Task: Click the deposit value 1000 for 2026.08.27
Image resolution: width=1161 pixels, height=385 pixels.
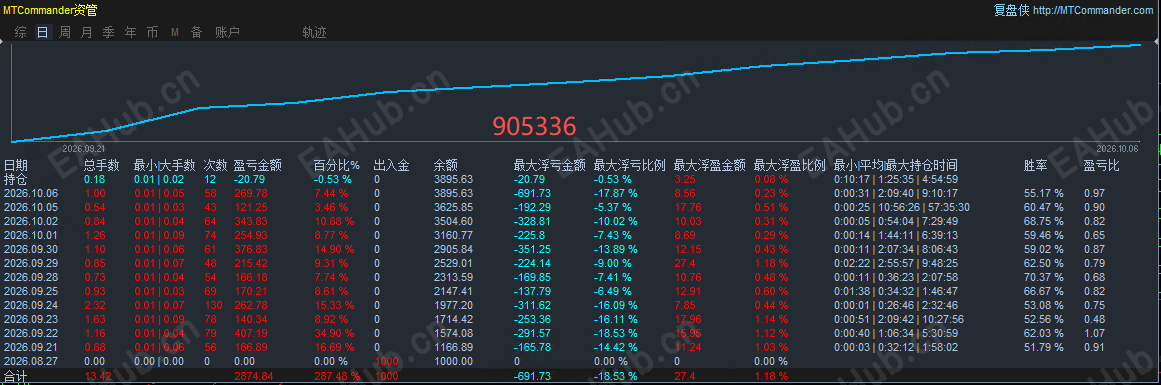Action: 387,361
